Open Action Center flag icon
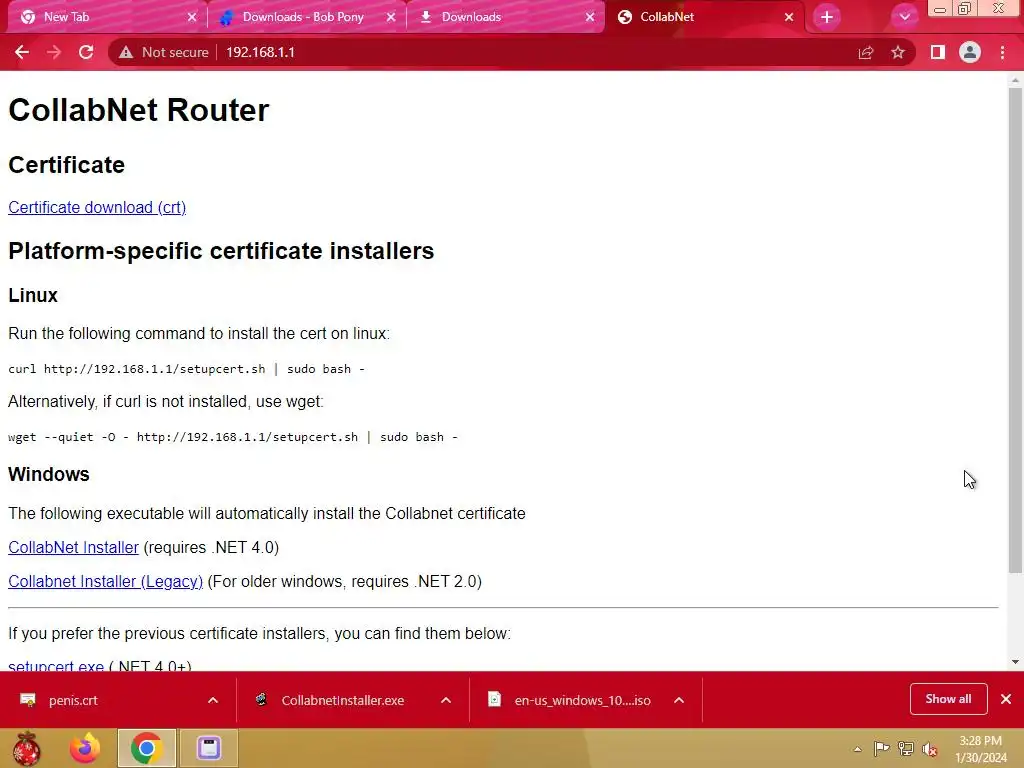1024x768 pixels. pos(881,748)
